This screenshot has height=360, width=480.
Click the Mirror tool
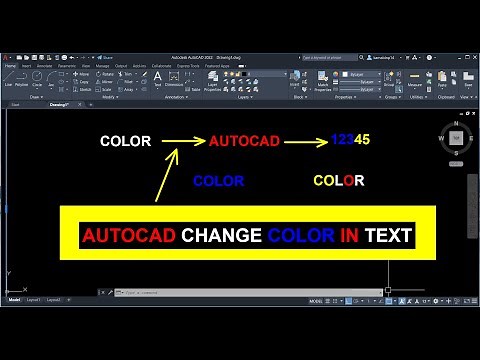[104, 82]
